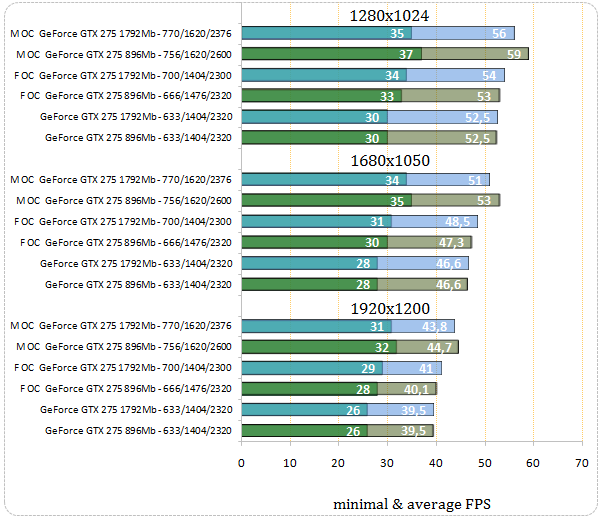Select 'M OC GeForce GTX 275 896Mb' label under 1280x1024
601x518 pixels.
124,54
